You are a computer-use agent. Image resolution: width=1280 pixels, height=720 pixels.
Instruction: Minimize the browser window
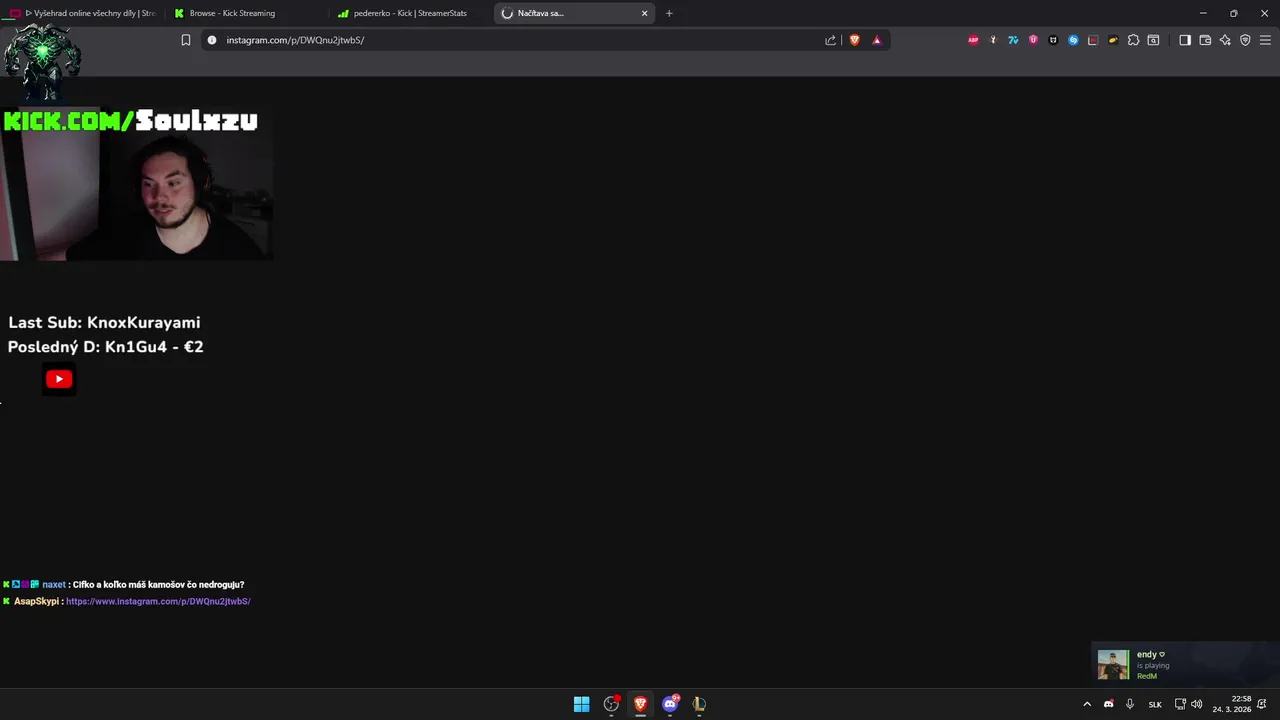point(1203,13)
